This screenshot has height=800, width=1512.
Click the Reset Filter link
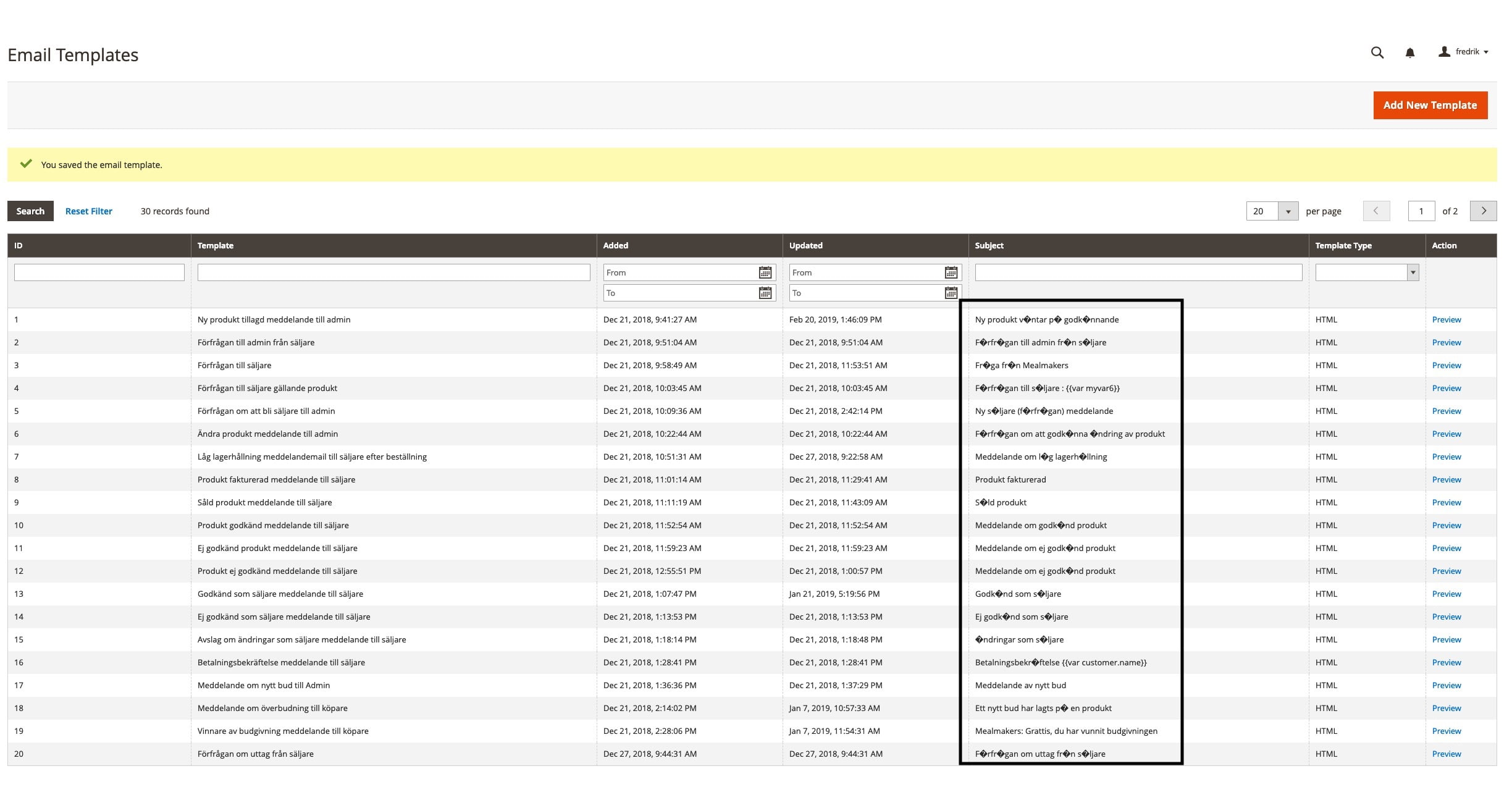(88, 211)
